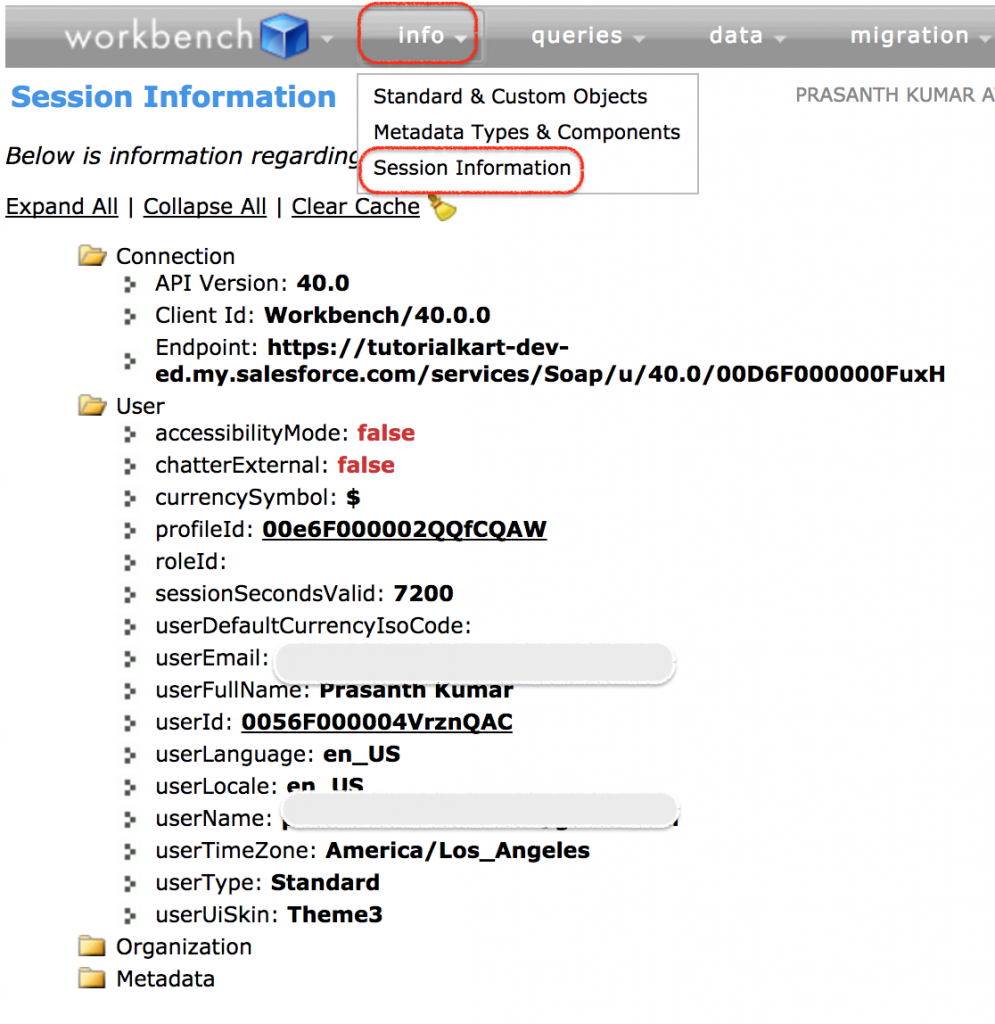Image resolution: width=995 pixels, height=1024 pixels.
Task: Open the workbench dropdown arrow
Action: (327, 40)
